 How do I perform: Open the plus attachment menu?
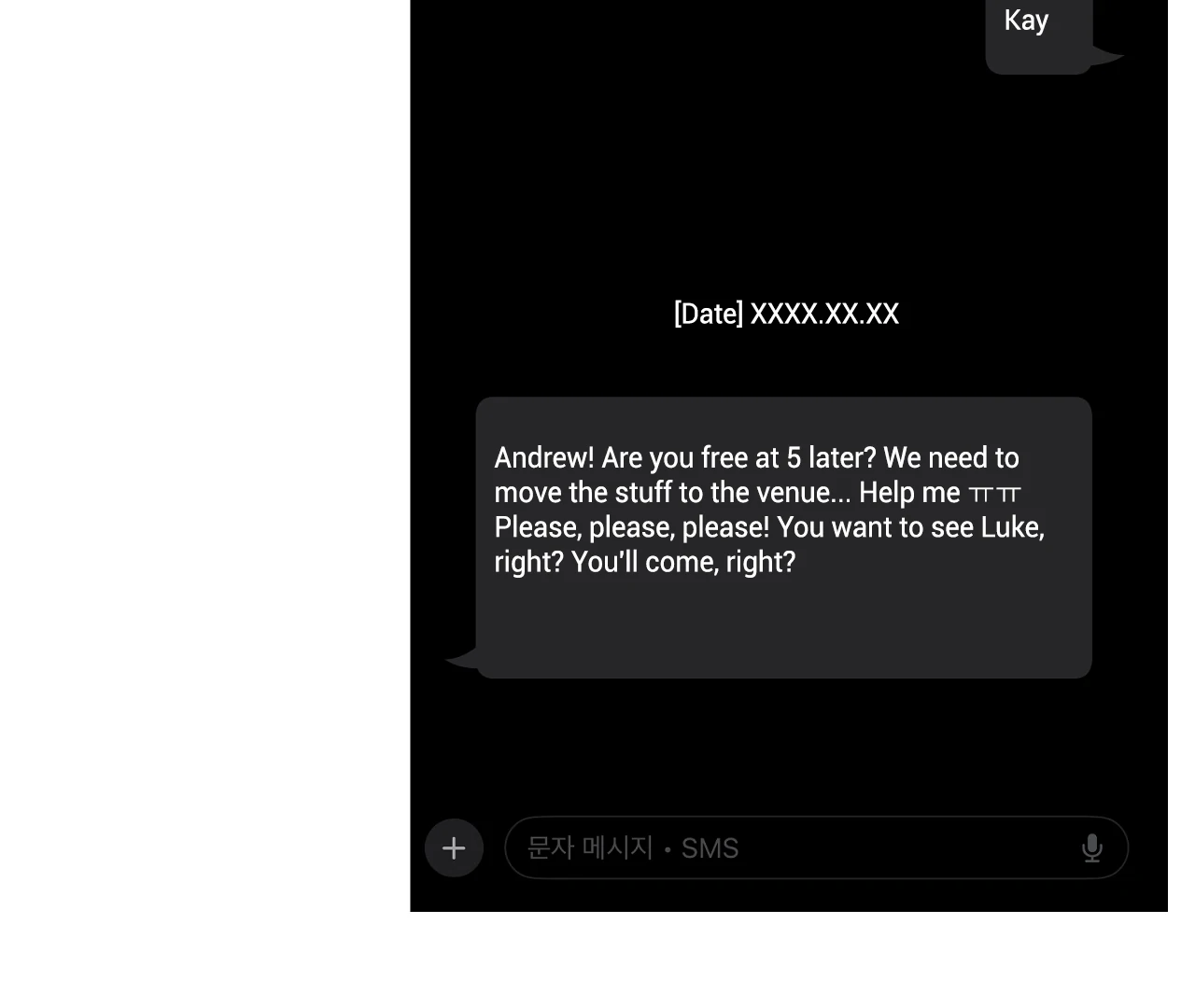pyautogui.click(x=454, y=847)
